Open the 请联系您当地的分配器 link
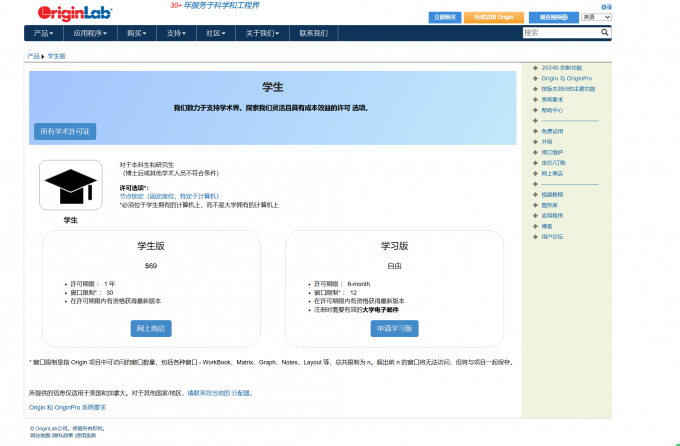This screenshot has width=680, height=446. (x=220, y=393)
